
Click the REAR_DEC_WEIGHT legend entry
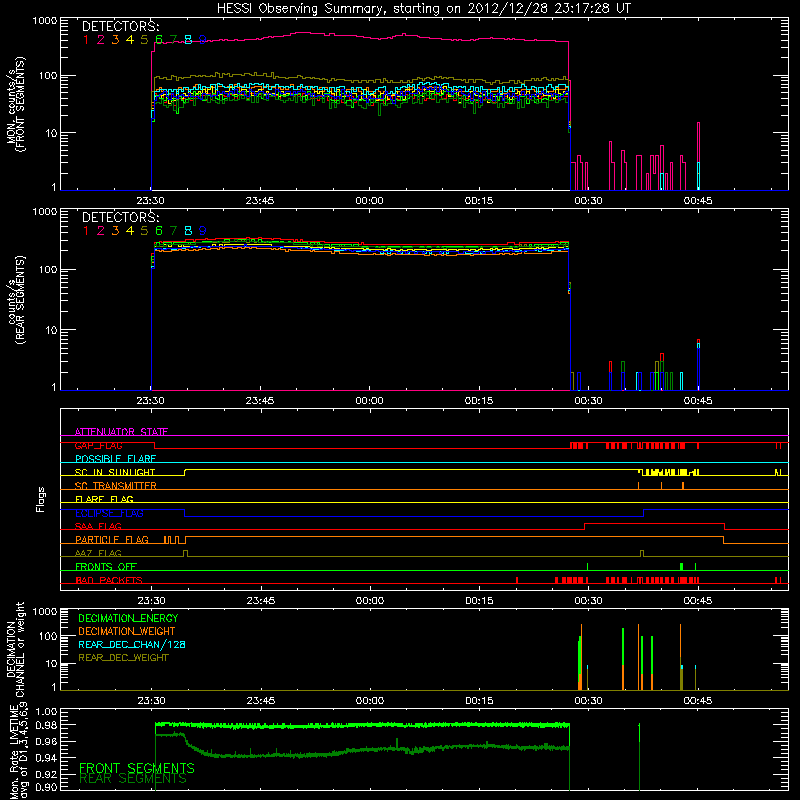tap(123, 658)
